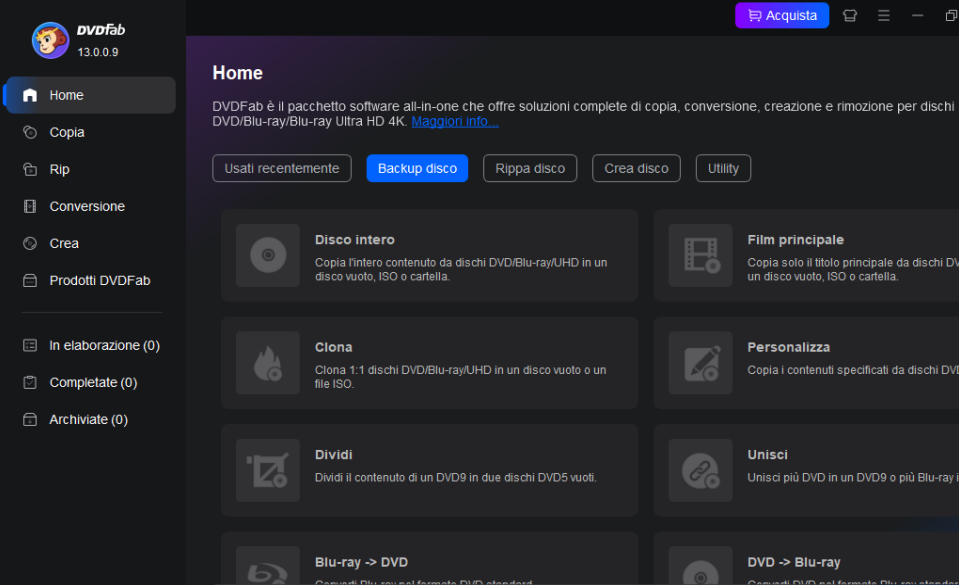Switch to Crea disco tab
959x585 pixels.
click(636, 168)
